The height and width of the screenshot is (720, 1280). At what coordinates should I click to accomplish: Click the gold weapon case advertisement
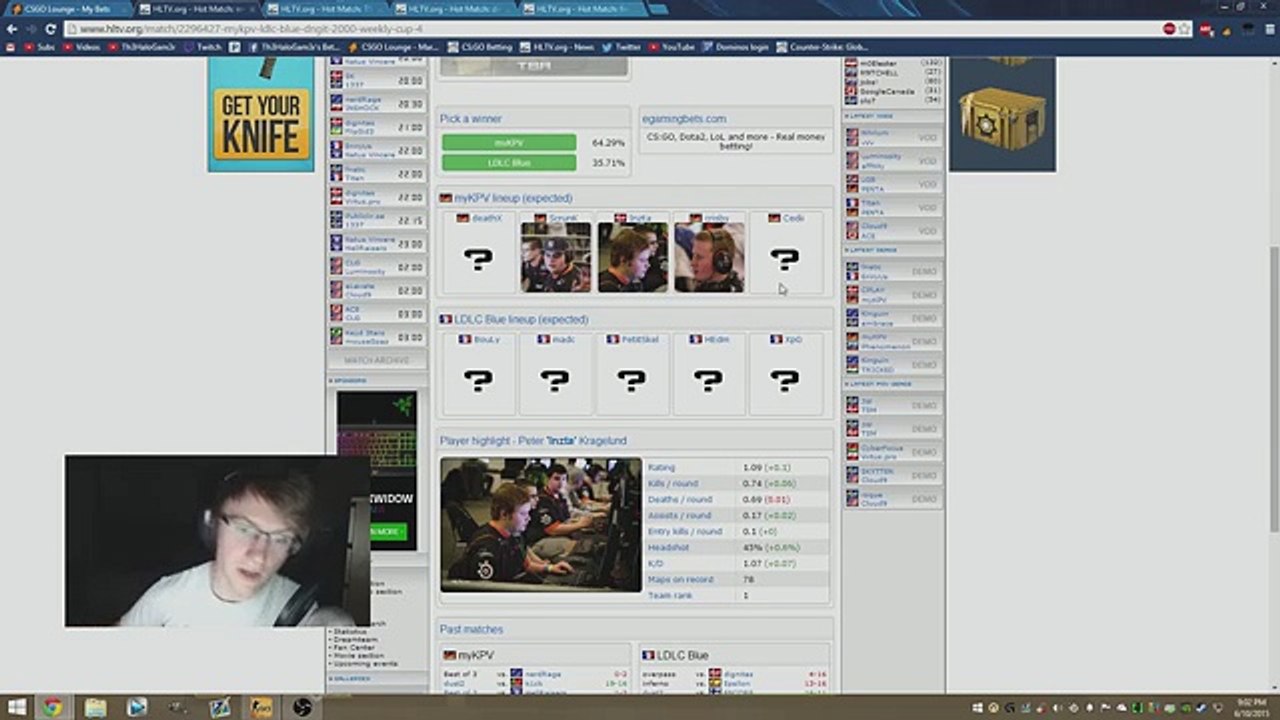[x=1002, y=114]
